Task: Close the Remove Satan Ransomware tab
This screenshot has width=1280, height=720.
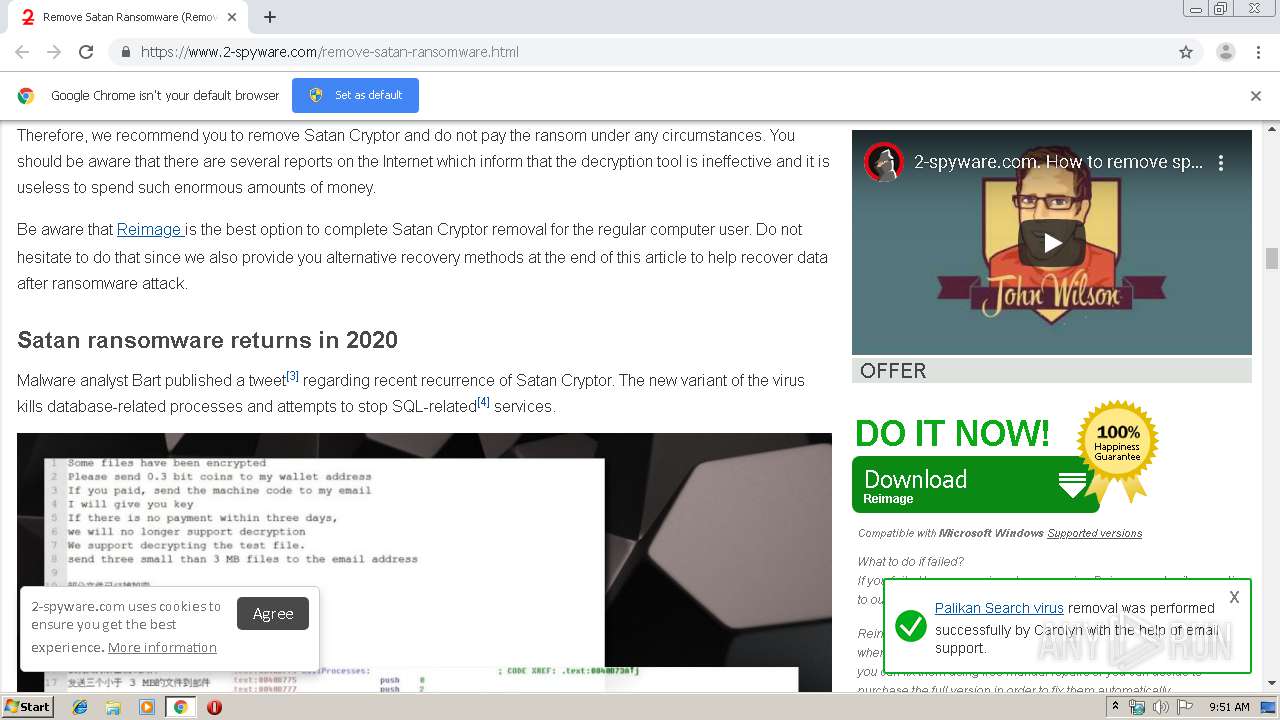Action: pos(232,17)
